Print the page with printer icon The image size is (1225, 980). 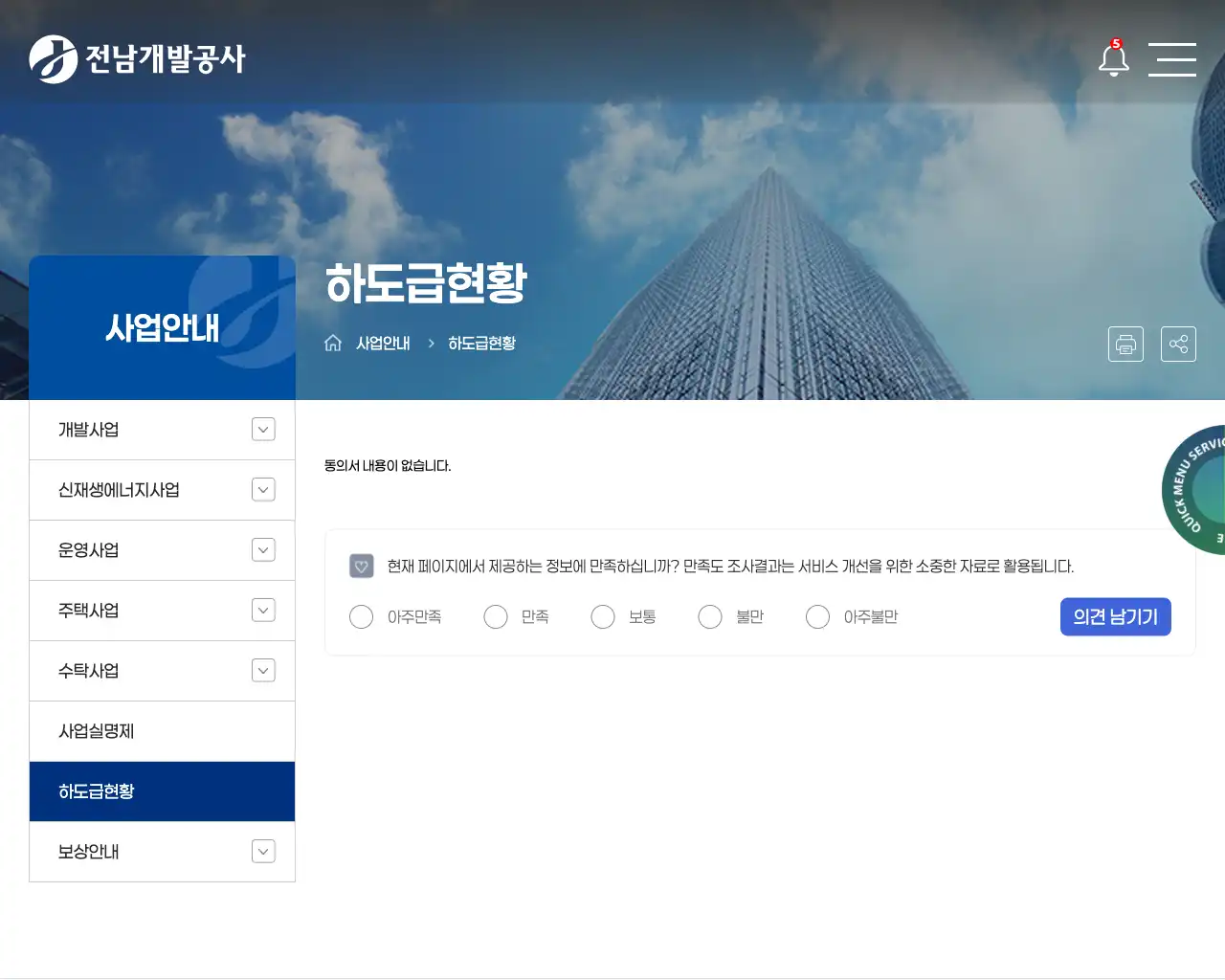pos(1125,344)
